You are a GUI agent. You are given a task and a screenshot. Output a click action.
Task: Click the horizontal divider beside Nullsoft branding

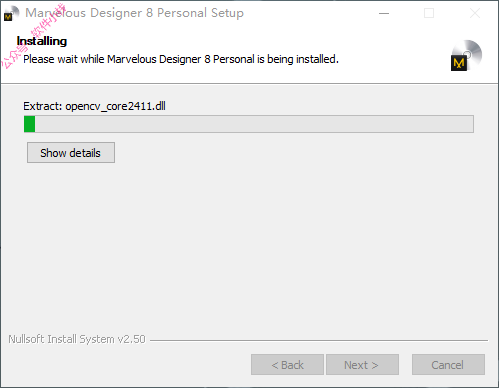(319, 340)
